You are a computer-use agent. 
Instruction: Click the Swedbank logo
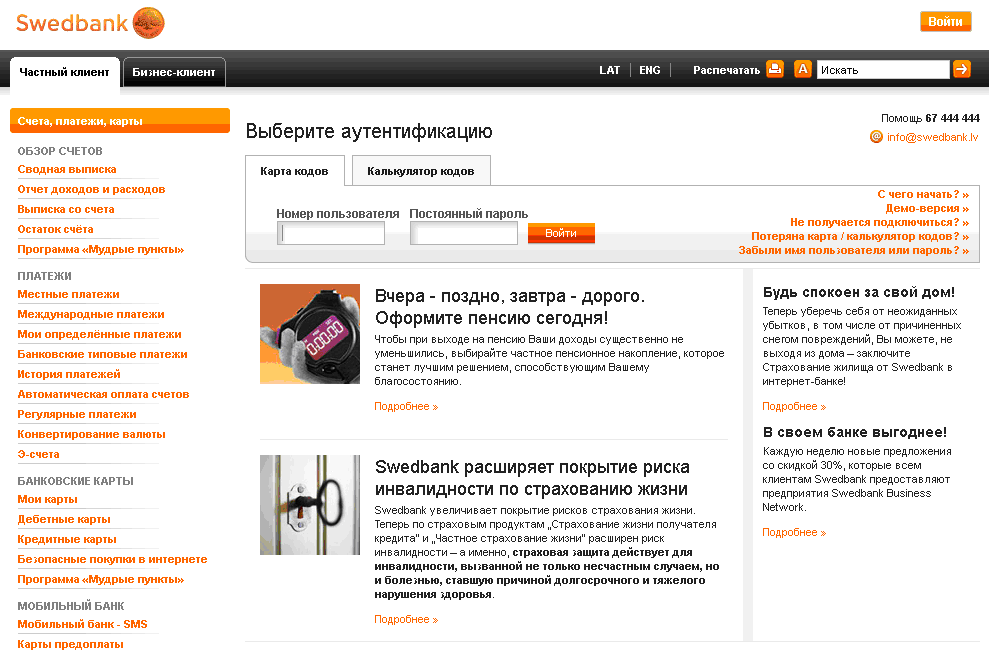(90, 23)
